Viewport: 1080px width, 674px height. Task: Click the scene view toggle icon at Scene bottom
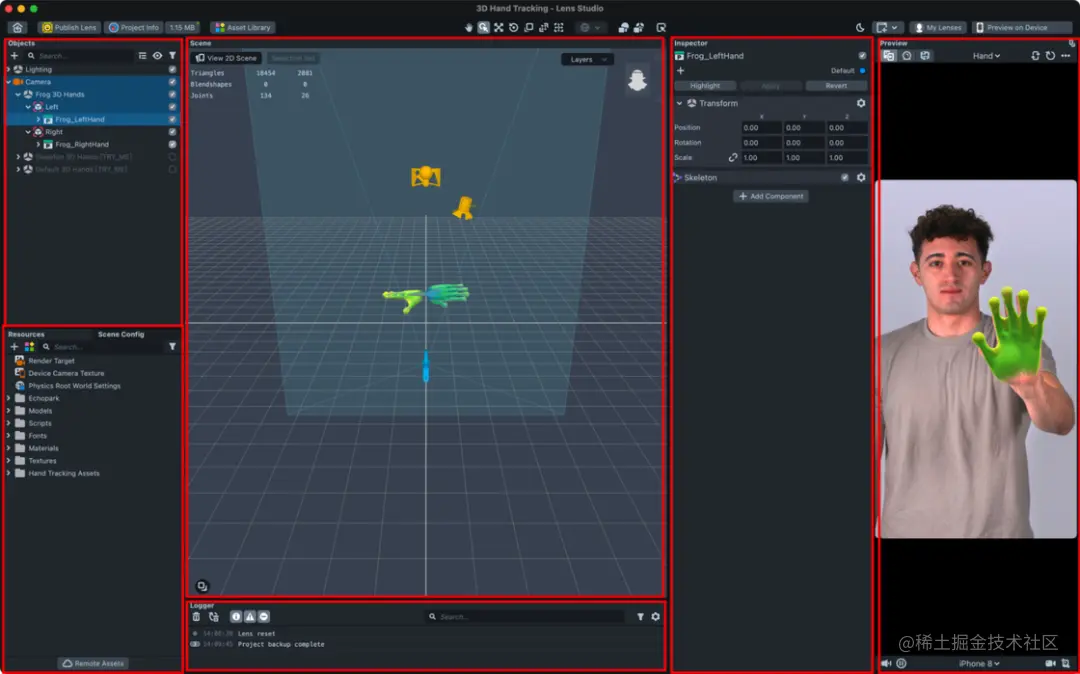(x=202, y=587)
